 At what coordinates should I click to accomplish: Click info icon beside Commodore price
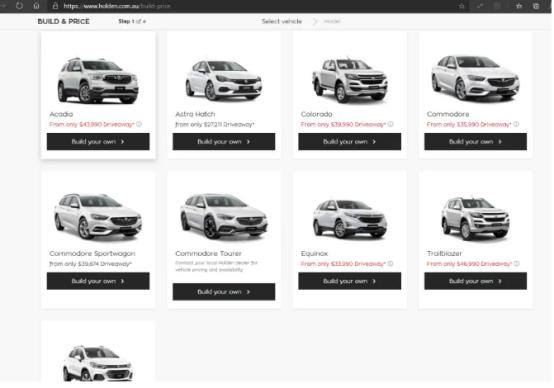(516, 124)
